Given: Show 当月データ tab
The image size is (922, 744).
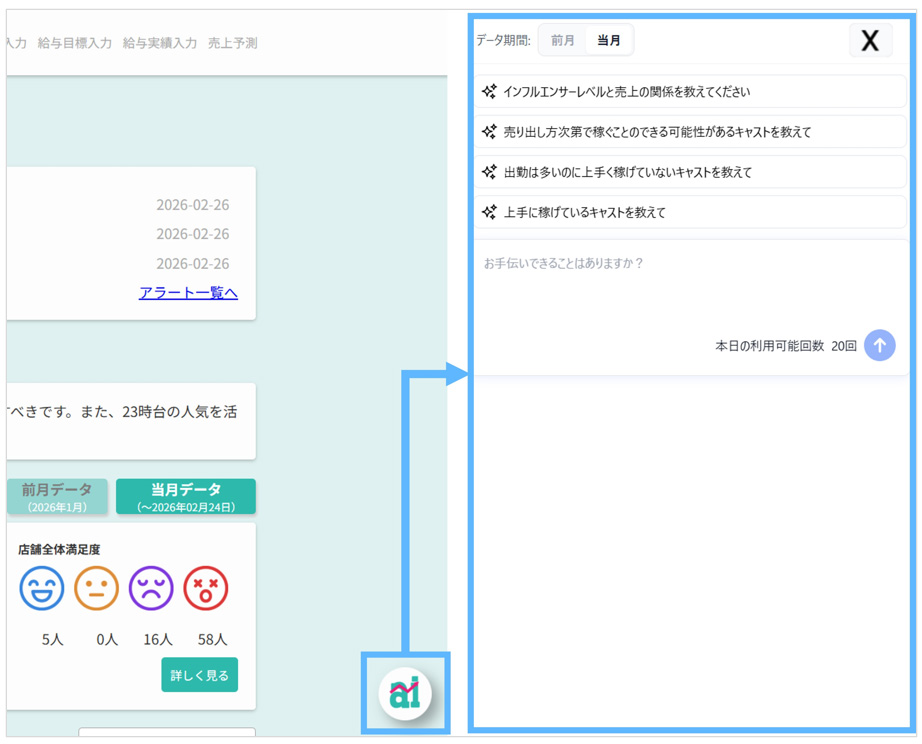Looking at the screenshot, I should (186, 496).
